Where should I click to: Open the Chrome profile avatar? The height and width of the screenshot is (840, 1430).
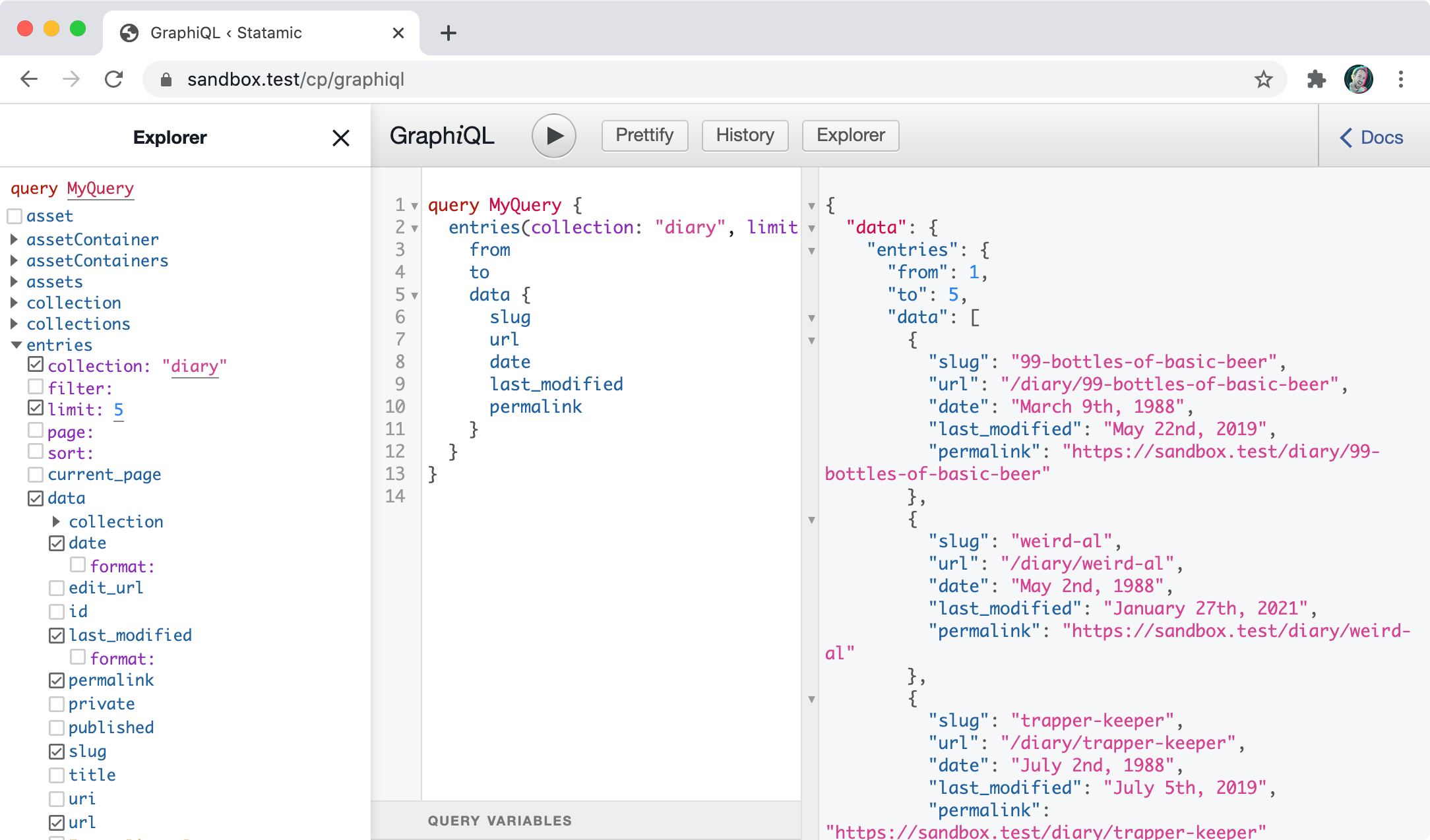[x=1359, y=79]
